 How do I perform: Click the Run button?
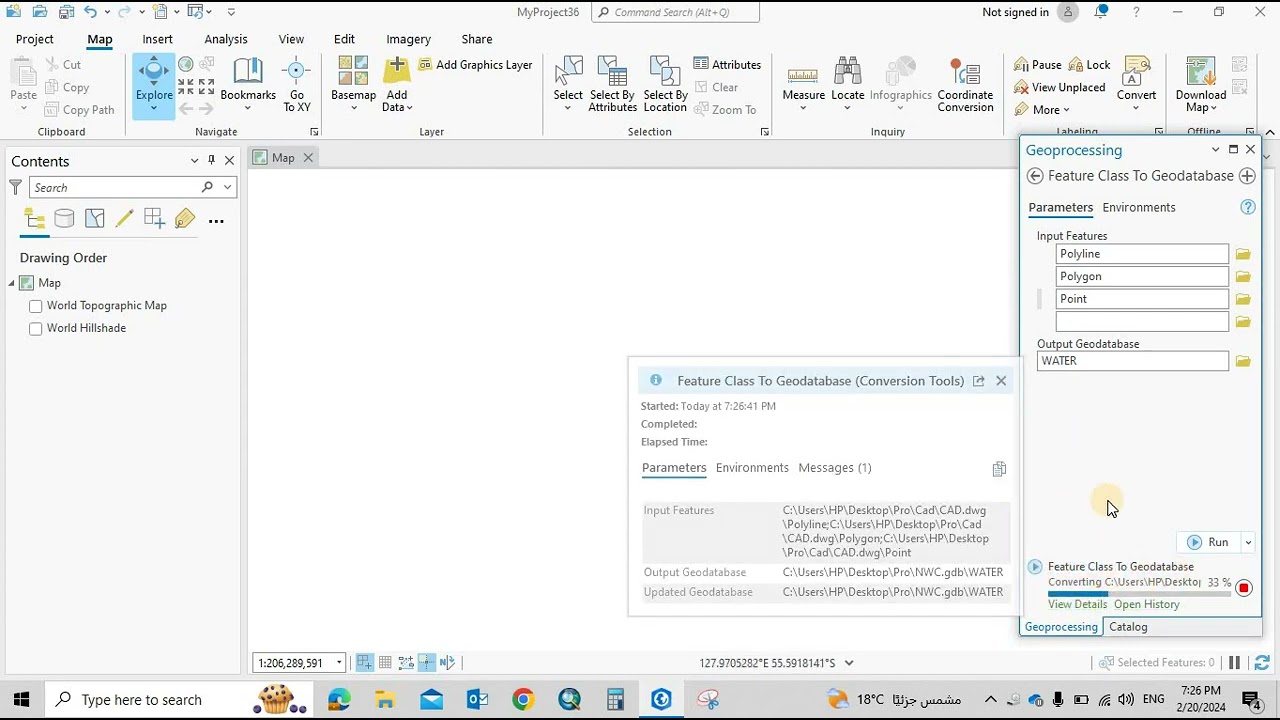coord(1209,542)
